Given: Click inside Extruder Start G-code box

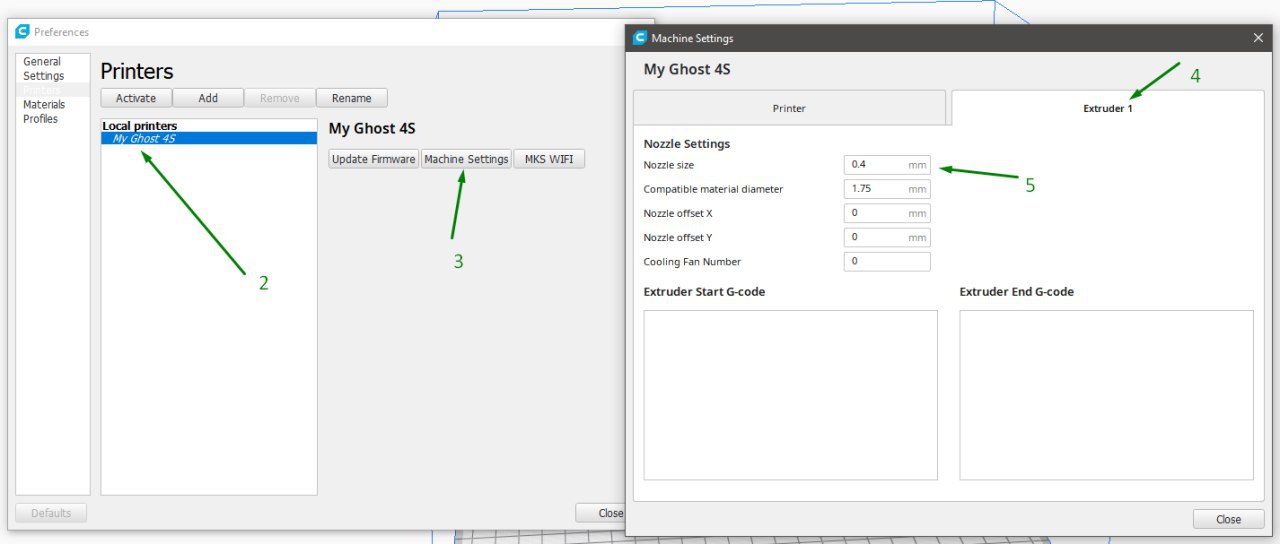Looking at the screenshot, I should [x=791, y=395].
